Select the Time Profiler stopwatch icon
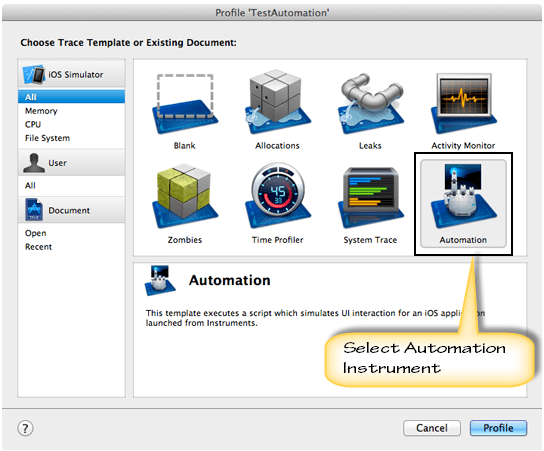The width and height of the screenshot is (544, 451). coord(278,195)
